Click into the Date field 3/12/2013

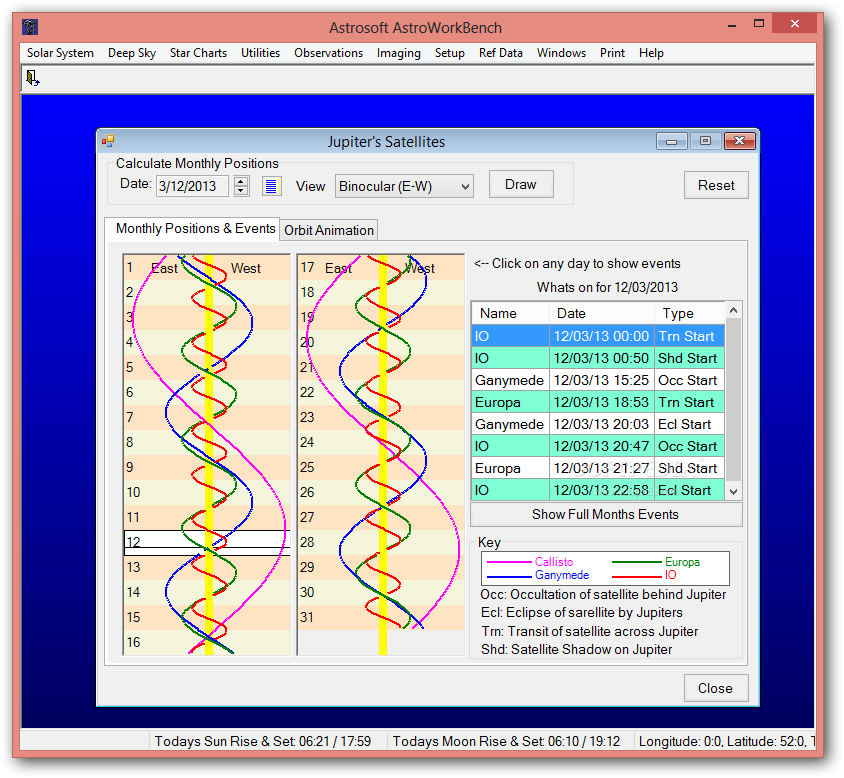pyautogui.click(x=192, y=186)
